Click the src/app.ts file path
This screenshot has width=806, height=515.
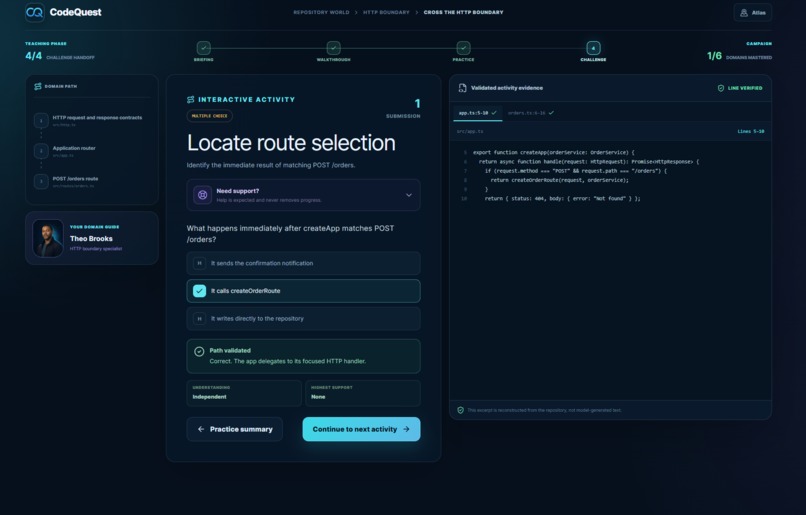470,132
